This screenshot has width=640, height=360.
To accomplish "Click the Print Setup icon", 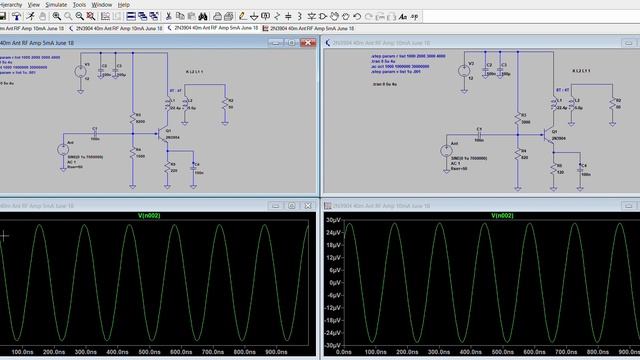I will click(x=218, y=16).
